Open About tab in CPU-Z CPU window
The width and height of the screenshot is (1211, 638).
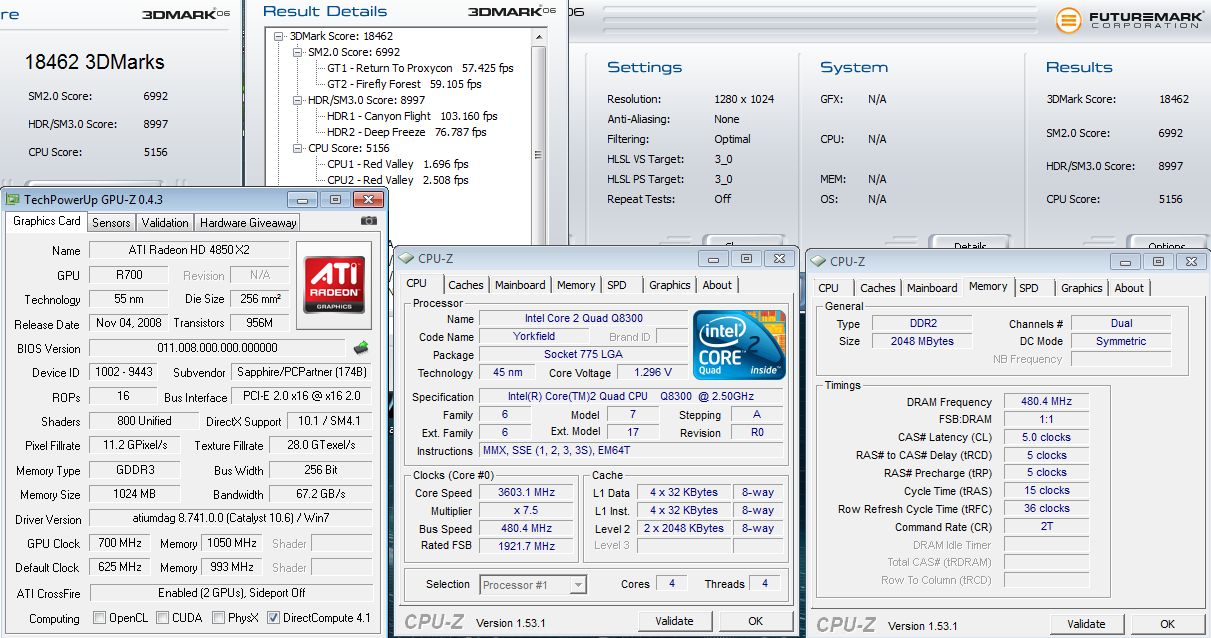click(717, 285)
